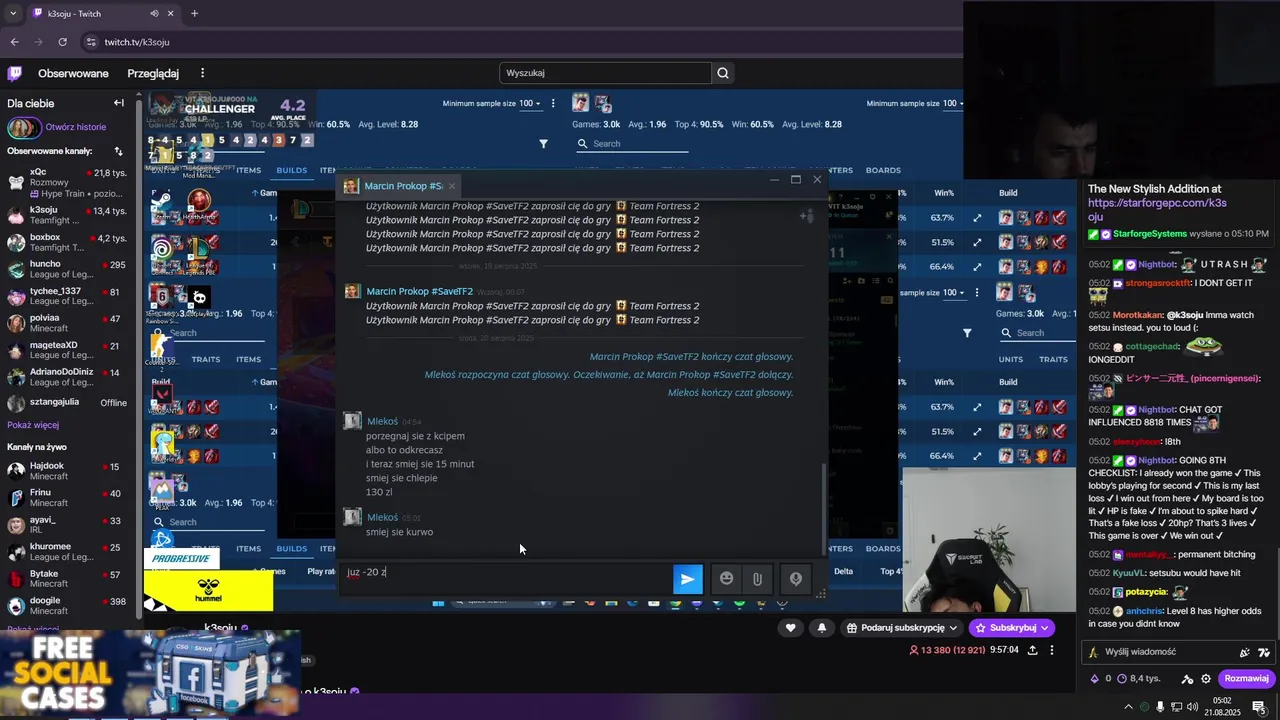Image resolution: width=1280 pixels, height=720 pixels.
Task: Open boxbox channel in sidebar
Action: click(68, 242)
